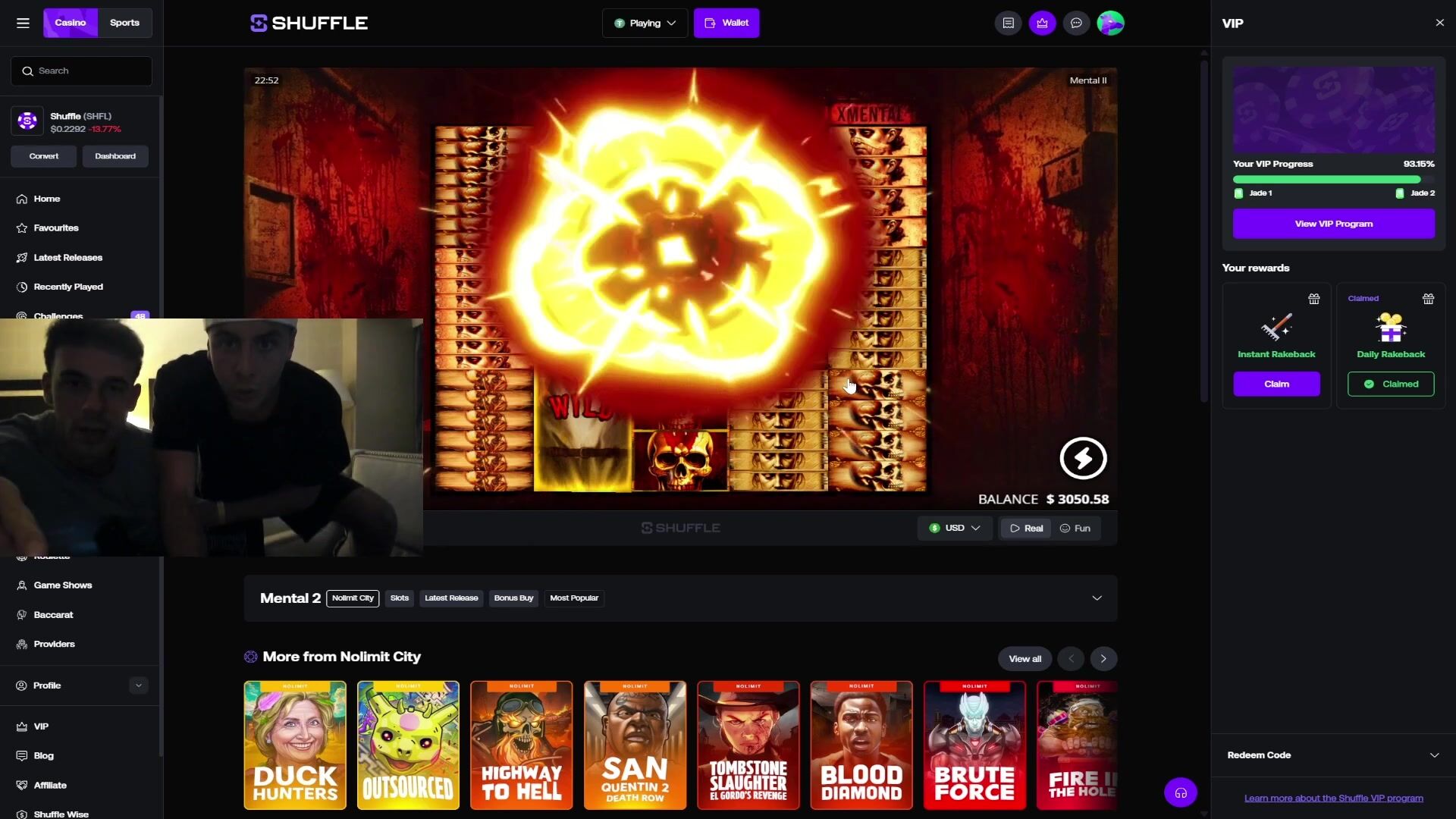Viewport: 1456px width, 819px height.
Task: Open the Duck Hunters game thumbnail
Action: (x=295, y=745)
